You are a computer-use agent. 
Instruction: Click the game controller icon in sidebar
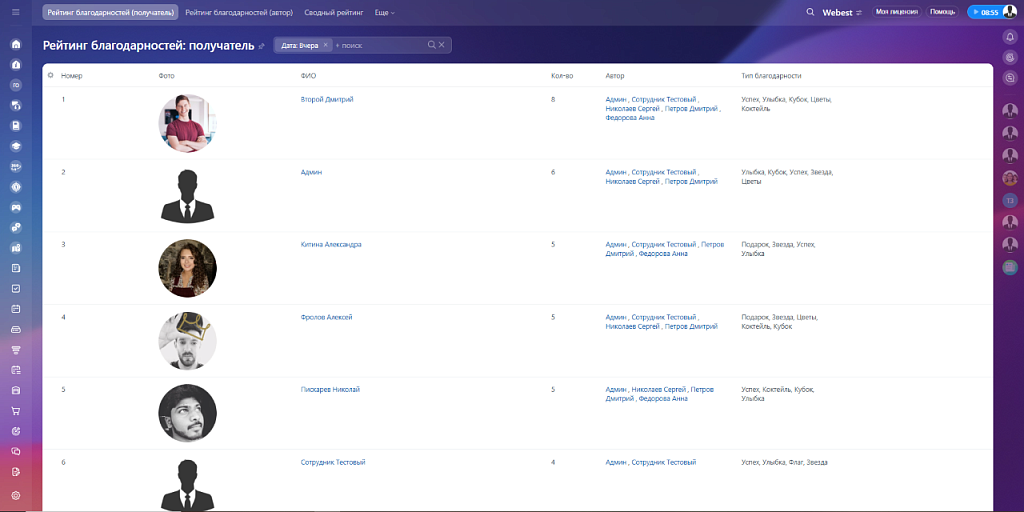15,207
